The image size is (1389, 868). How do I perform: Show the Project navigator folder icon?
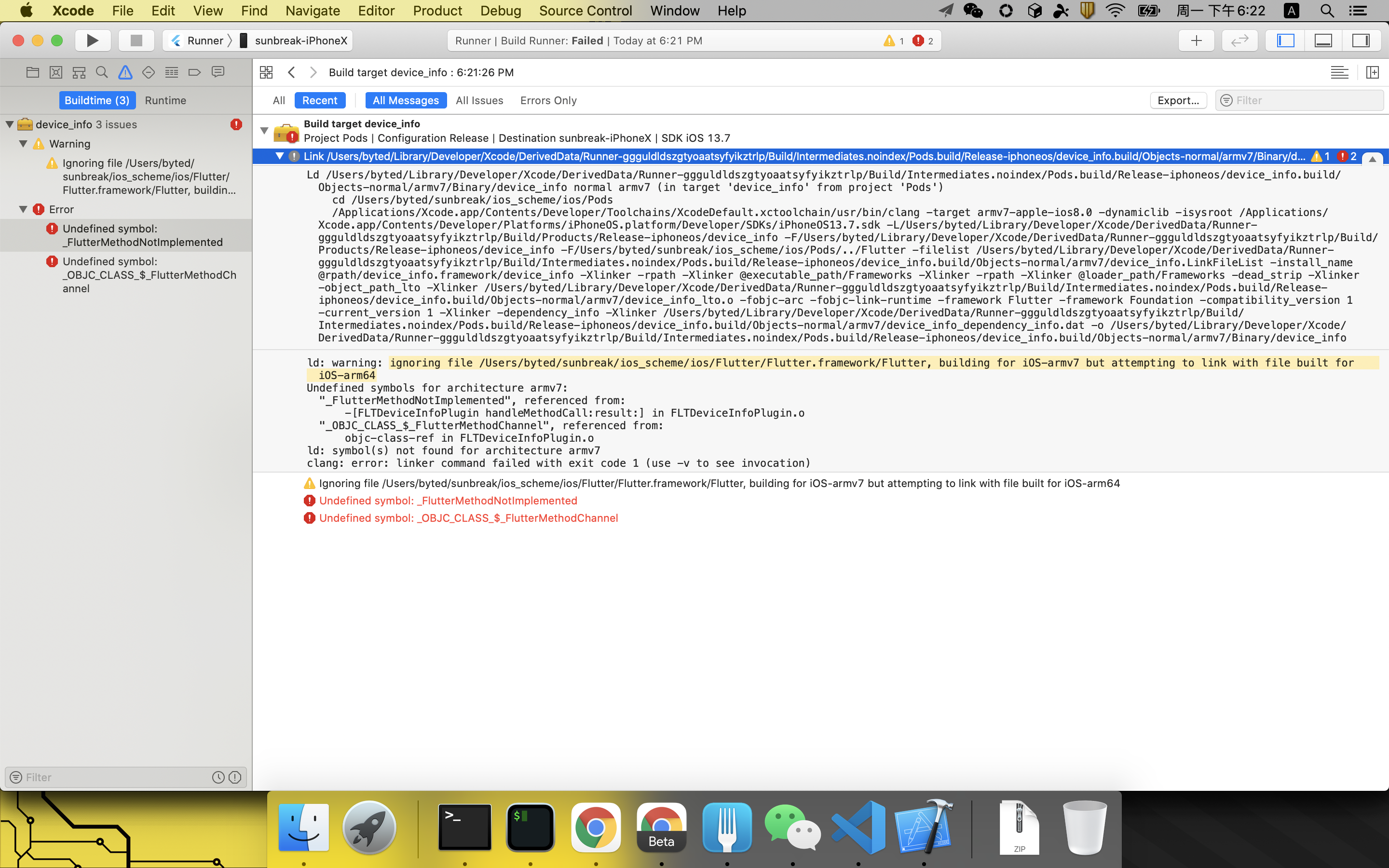coord(33,72)
